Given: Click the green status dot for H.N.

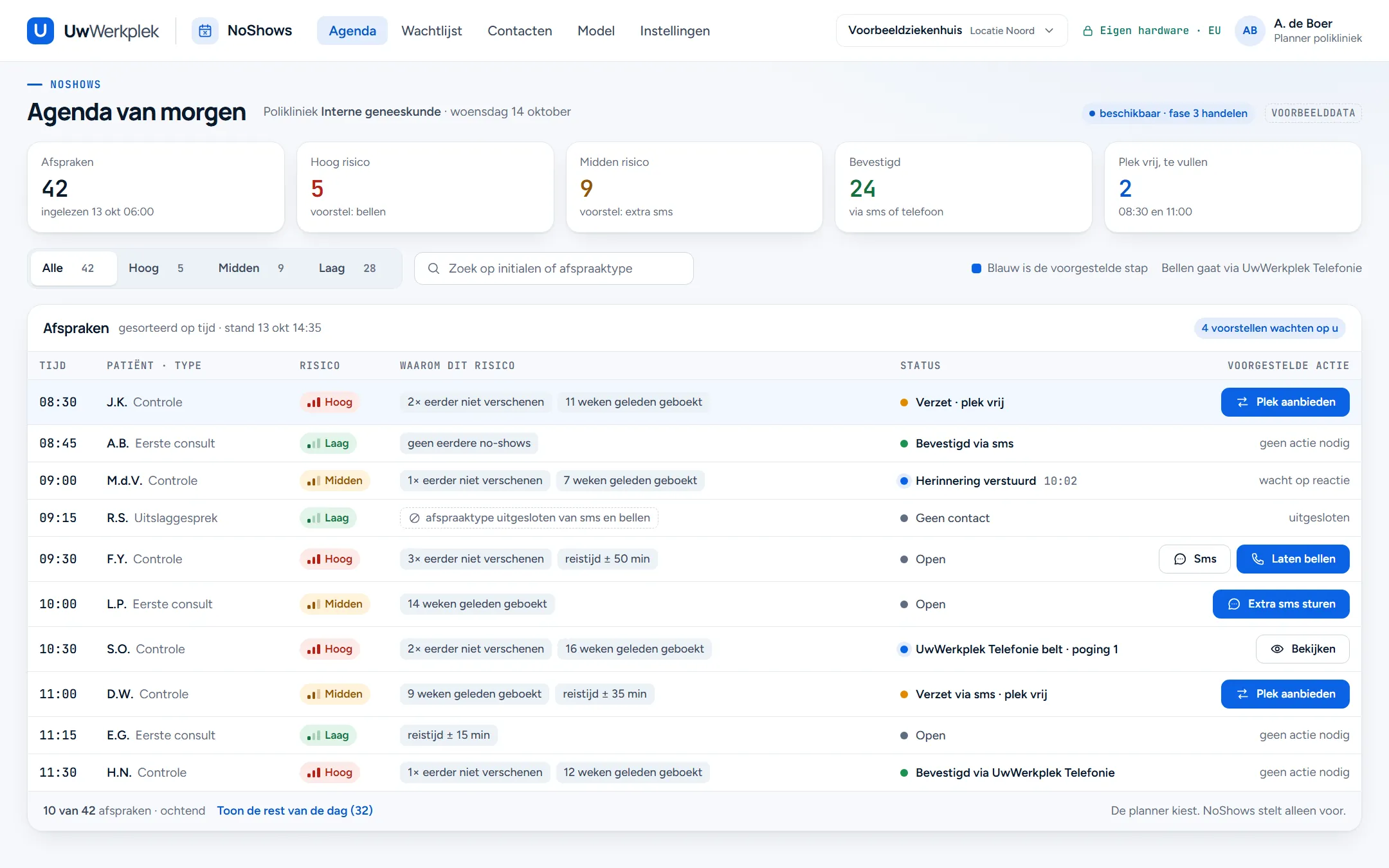Looking at the screenshot, I should click(x=903, y=773).
